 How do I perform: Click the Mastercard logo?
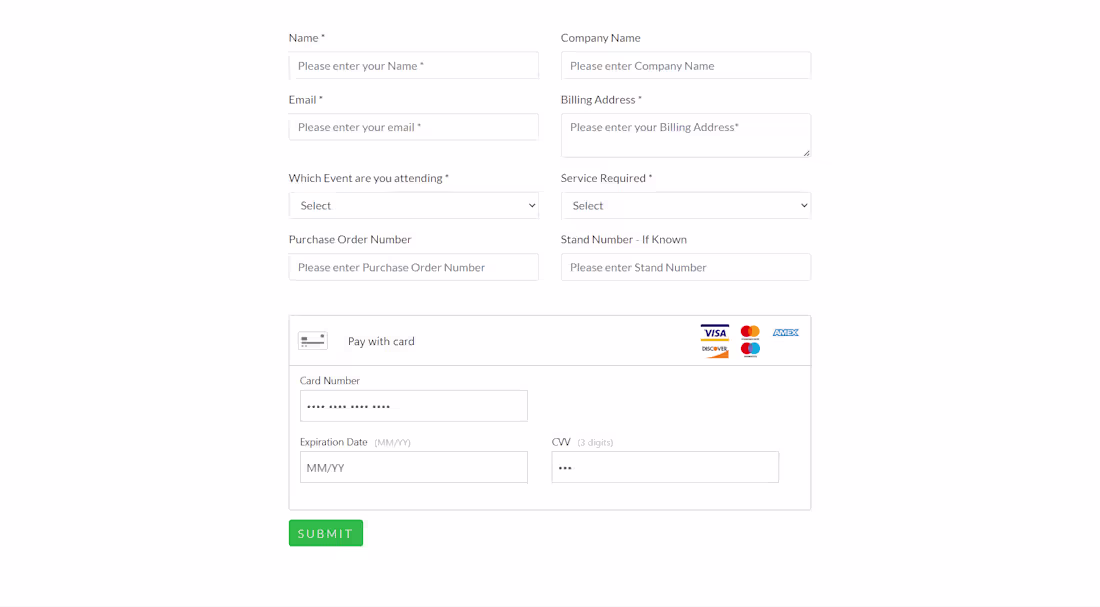750,332
